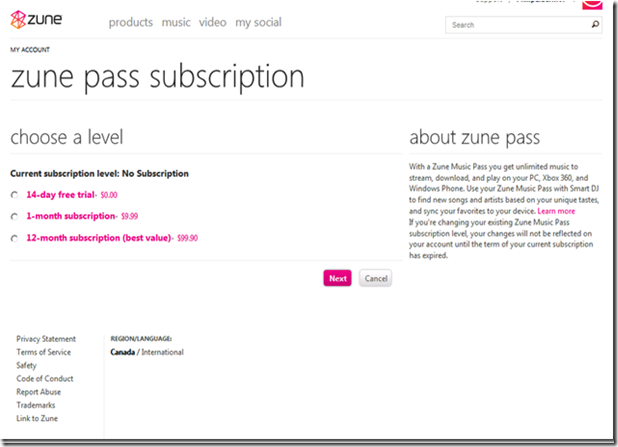The image size is (618, 447).
Task: Click the Report Abuse link
Action: coord(38,392)
